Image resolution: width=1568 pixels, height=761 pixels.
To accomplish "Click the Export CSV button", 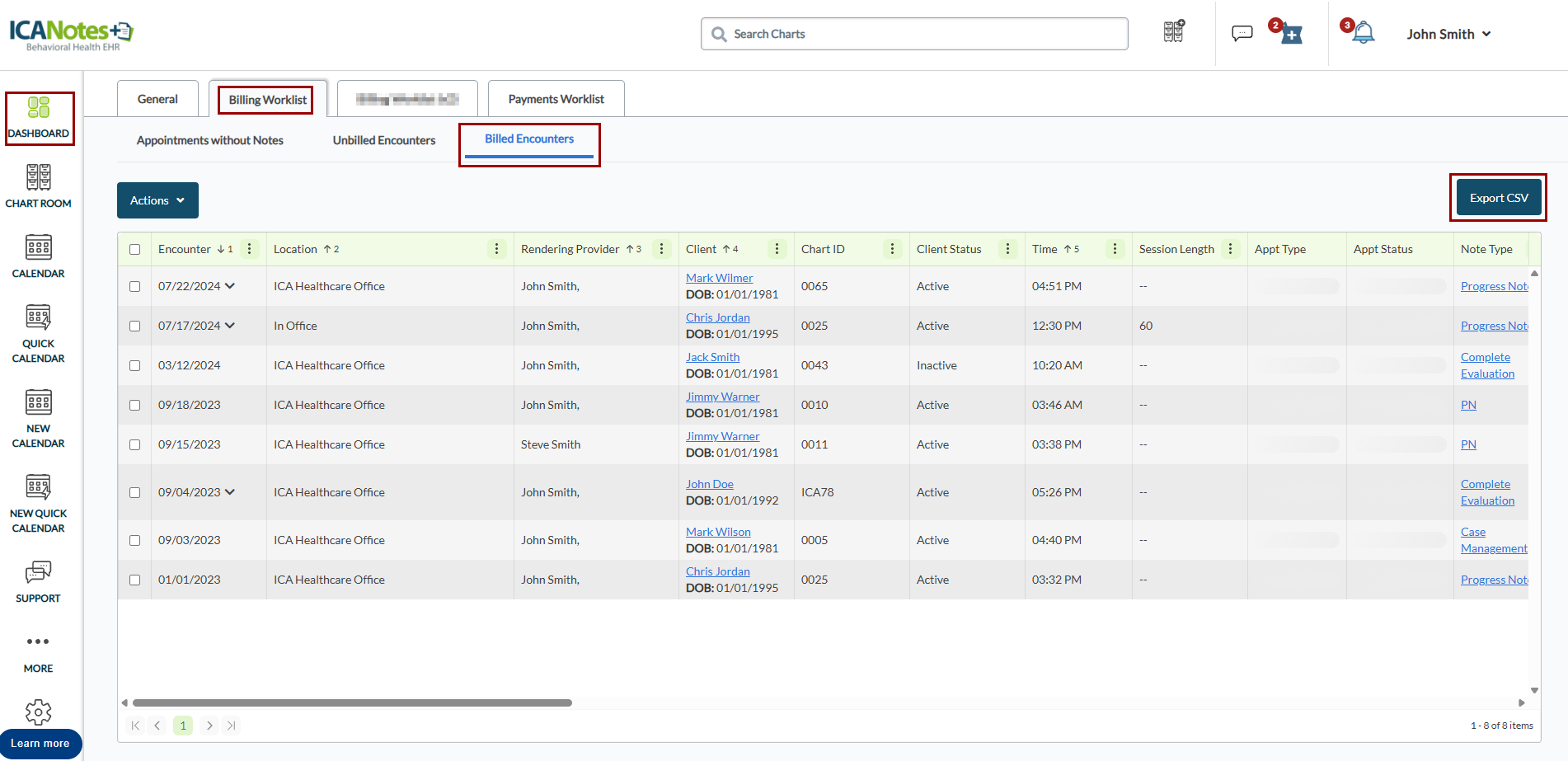I will [1498, 198].
